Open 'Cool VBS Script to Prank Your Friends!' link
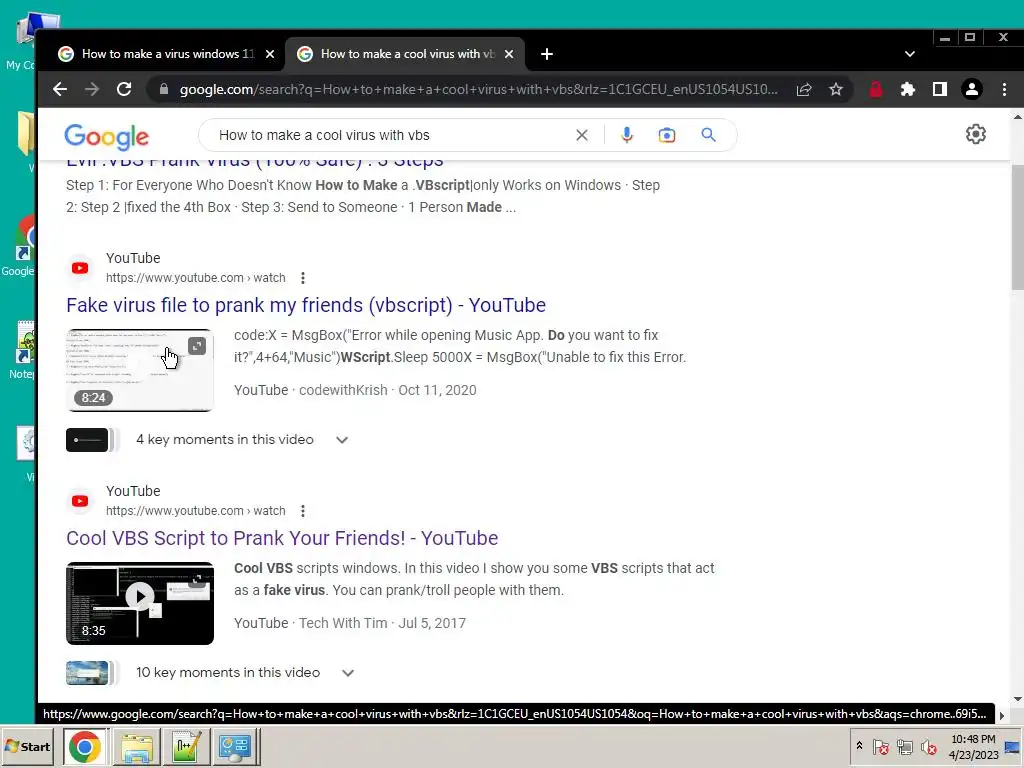This screenshot has height=768, width=1024. [x=282, y=539]
